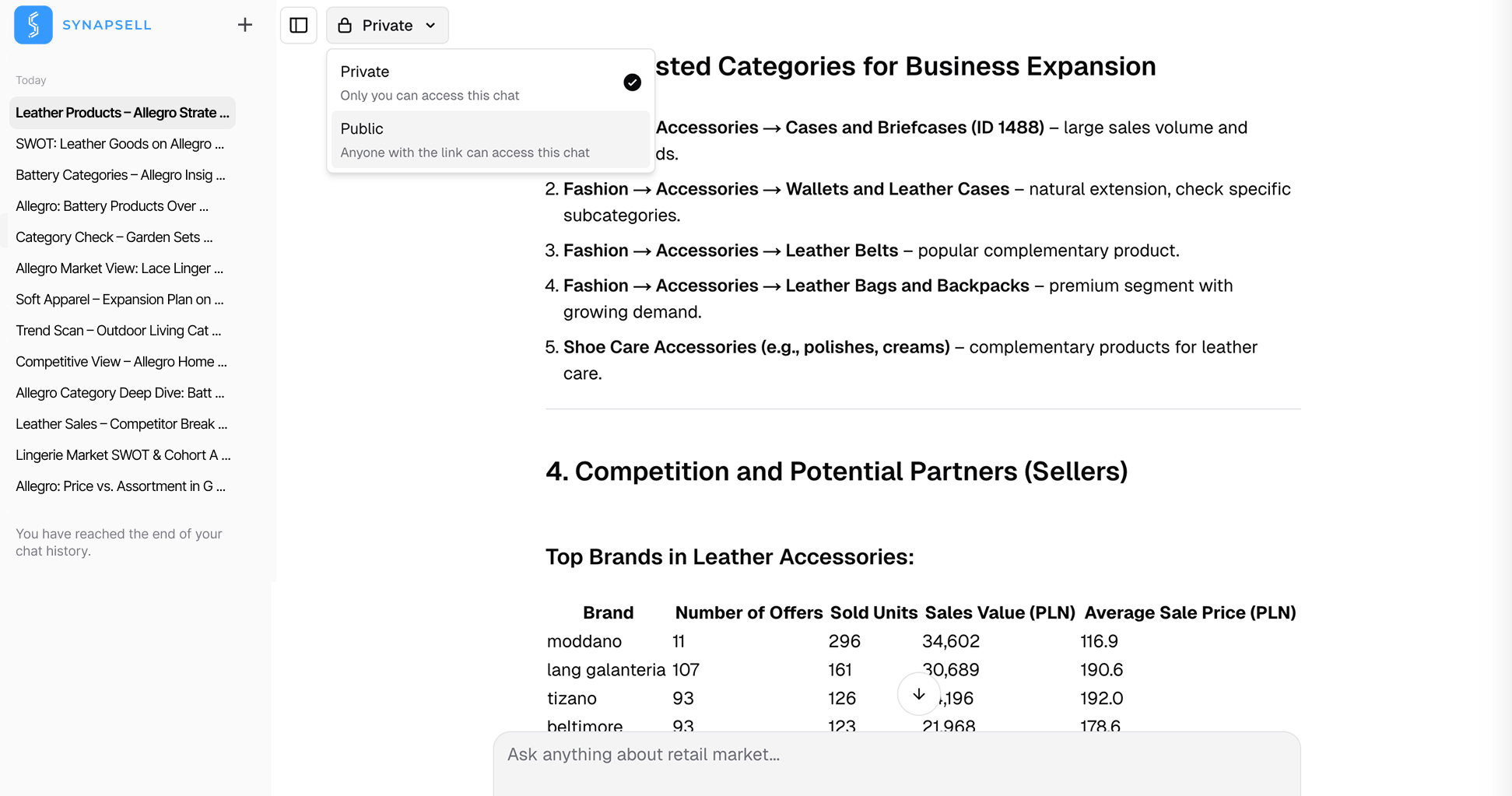Open Trend Scan – Outdoor Living chat
1512x796 pixels.
pyautogui.click(x=118, y=331)
